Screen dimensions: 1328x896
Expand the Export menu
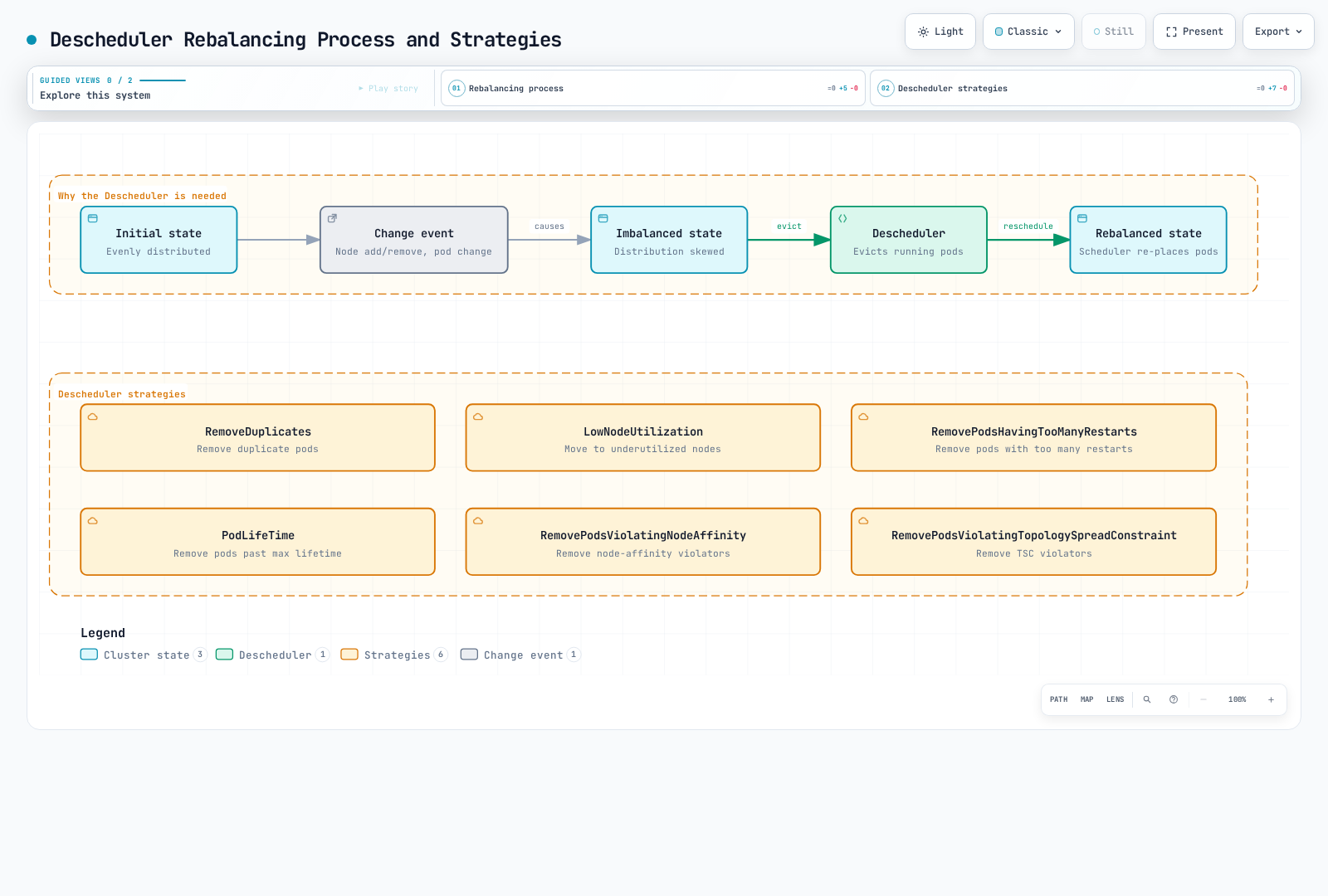1278,32
